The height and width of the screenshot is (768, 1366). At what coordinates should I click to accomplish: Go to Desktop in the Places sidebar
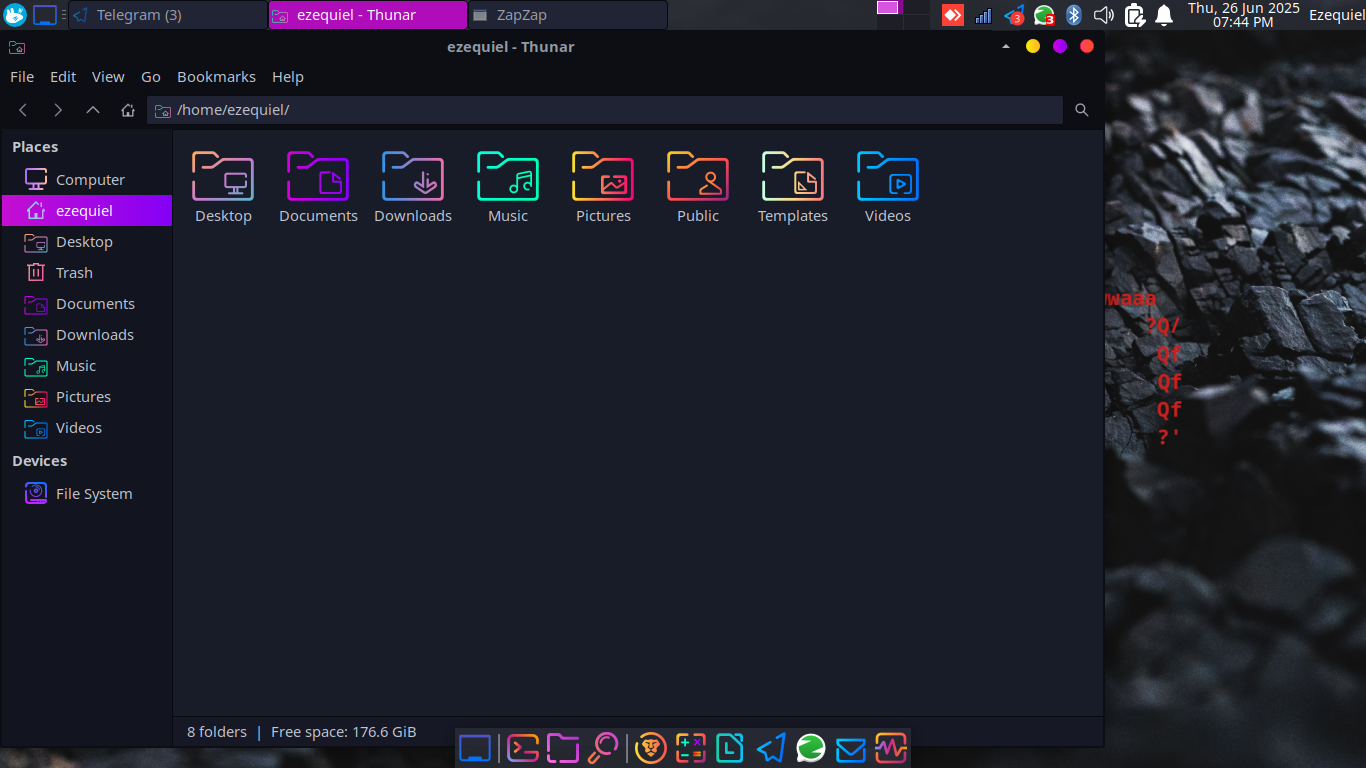[87, 242]
